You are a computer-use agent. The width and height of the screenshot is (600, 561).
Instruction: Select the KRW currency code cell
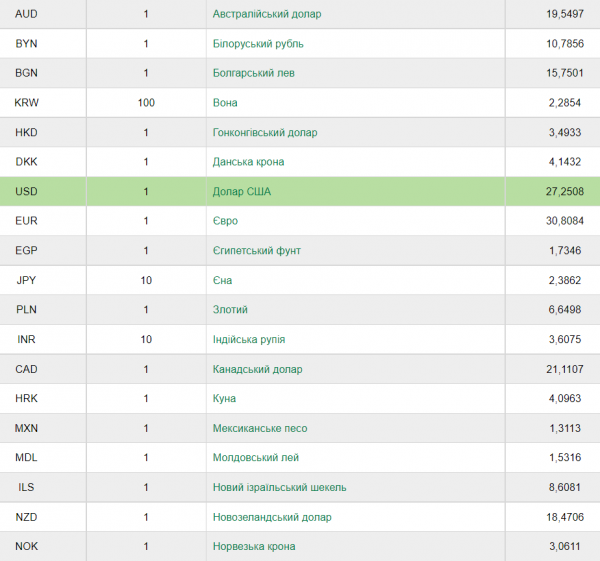pyautogui.click(x=43, y=103)
